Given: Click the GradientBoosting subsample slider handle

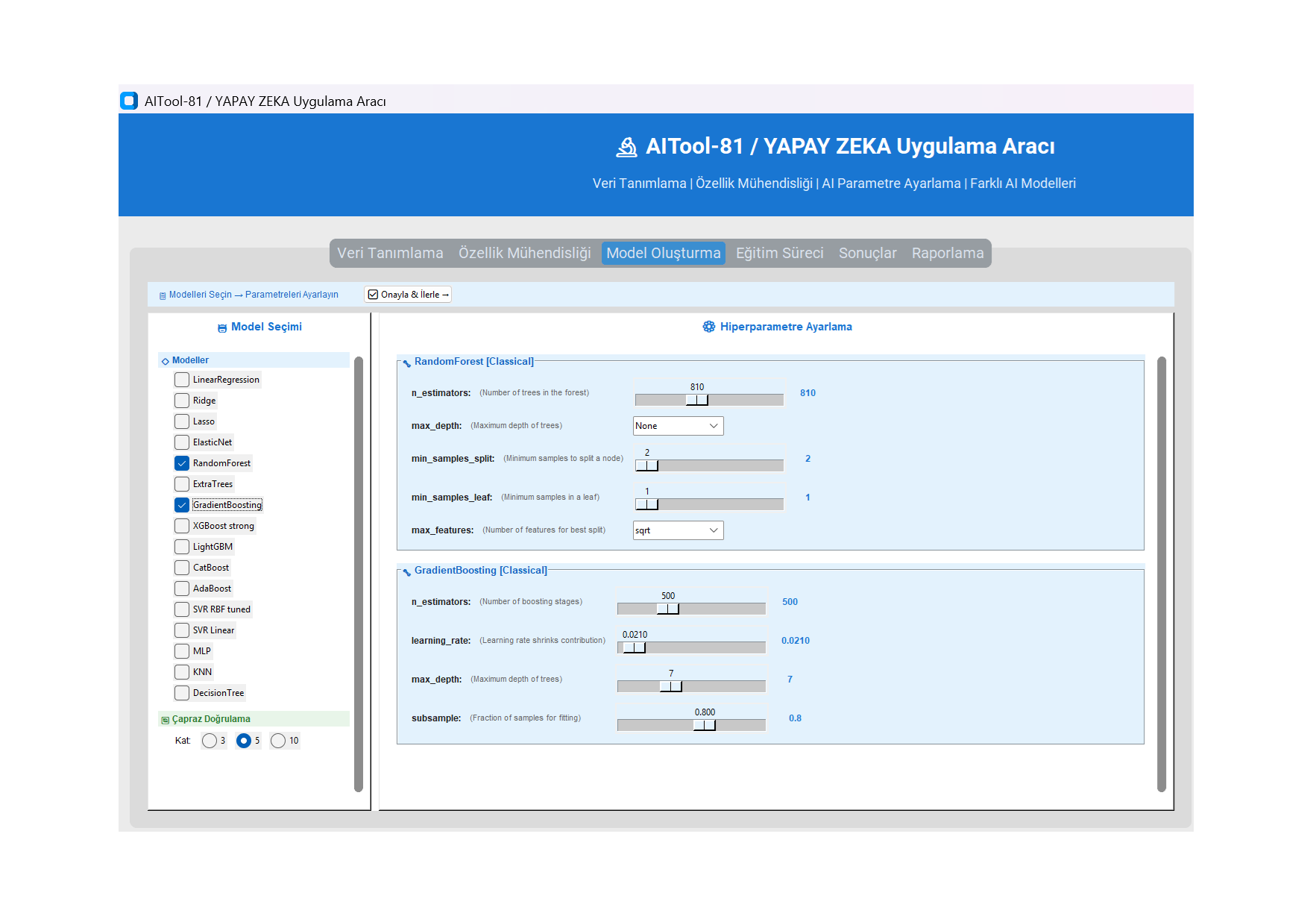Looking at the screenshot, I should pyautogui.click(x=705, y=725).
